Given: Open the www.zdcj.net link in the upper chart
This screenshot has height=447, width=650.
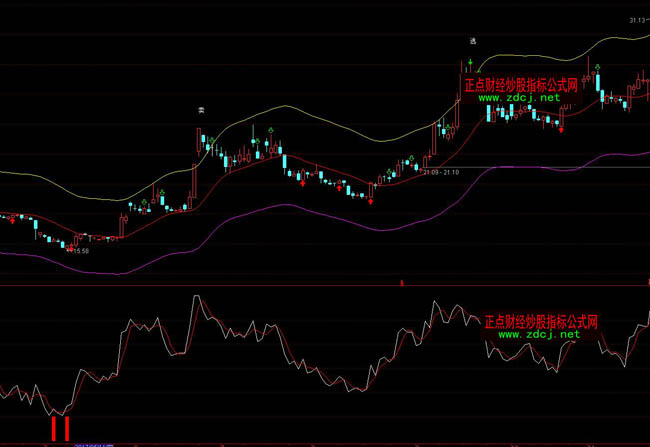Looking at the screenshot, I should coord(521,99).
